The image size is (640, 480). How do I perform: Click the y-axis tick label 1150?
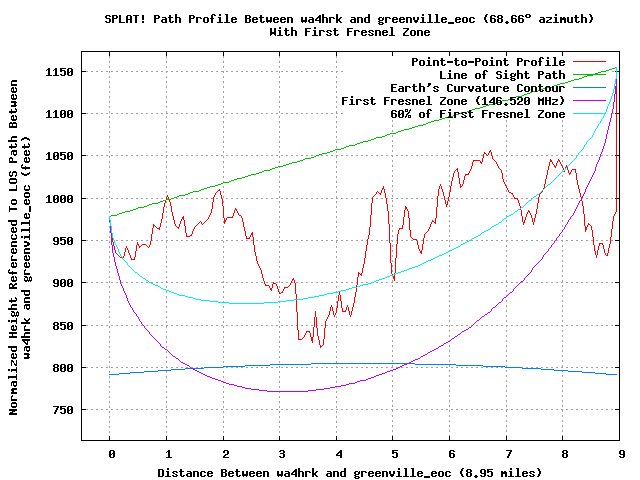[x=59, y=72]
